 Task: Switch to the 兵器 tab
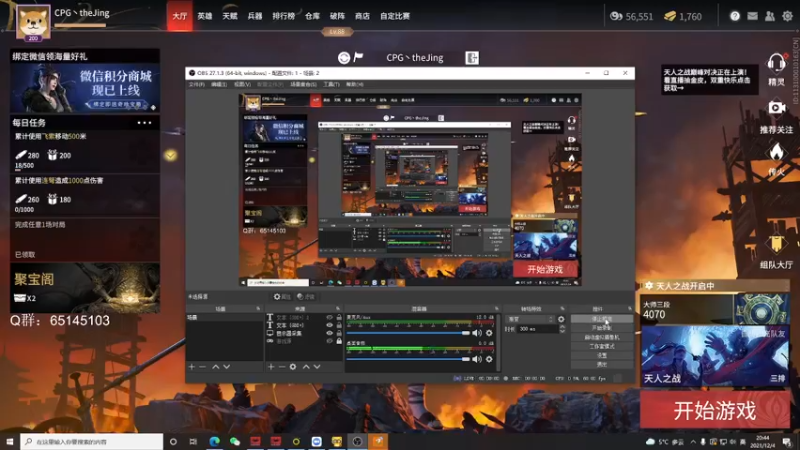click(255, 16)
